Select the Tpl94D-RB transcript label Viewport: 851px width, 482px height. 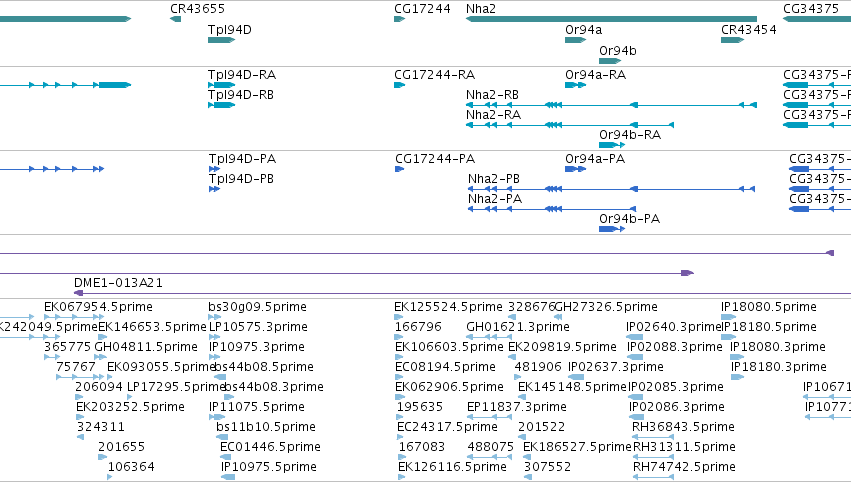pos(241,95)
